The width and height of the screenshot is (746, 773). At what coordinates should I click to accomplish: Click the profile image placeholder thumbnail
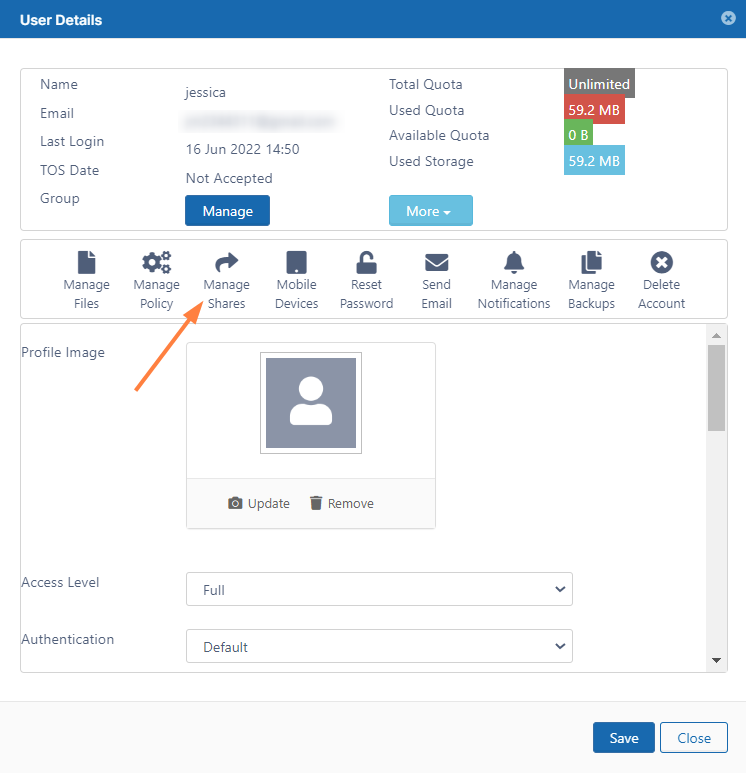pos(311,403)
